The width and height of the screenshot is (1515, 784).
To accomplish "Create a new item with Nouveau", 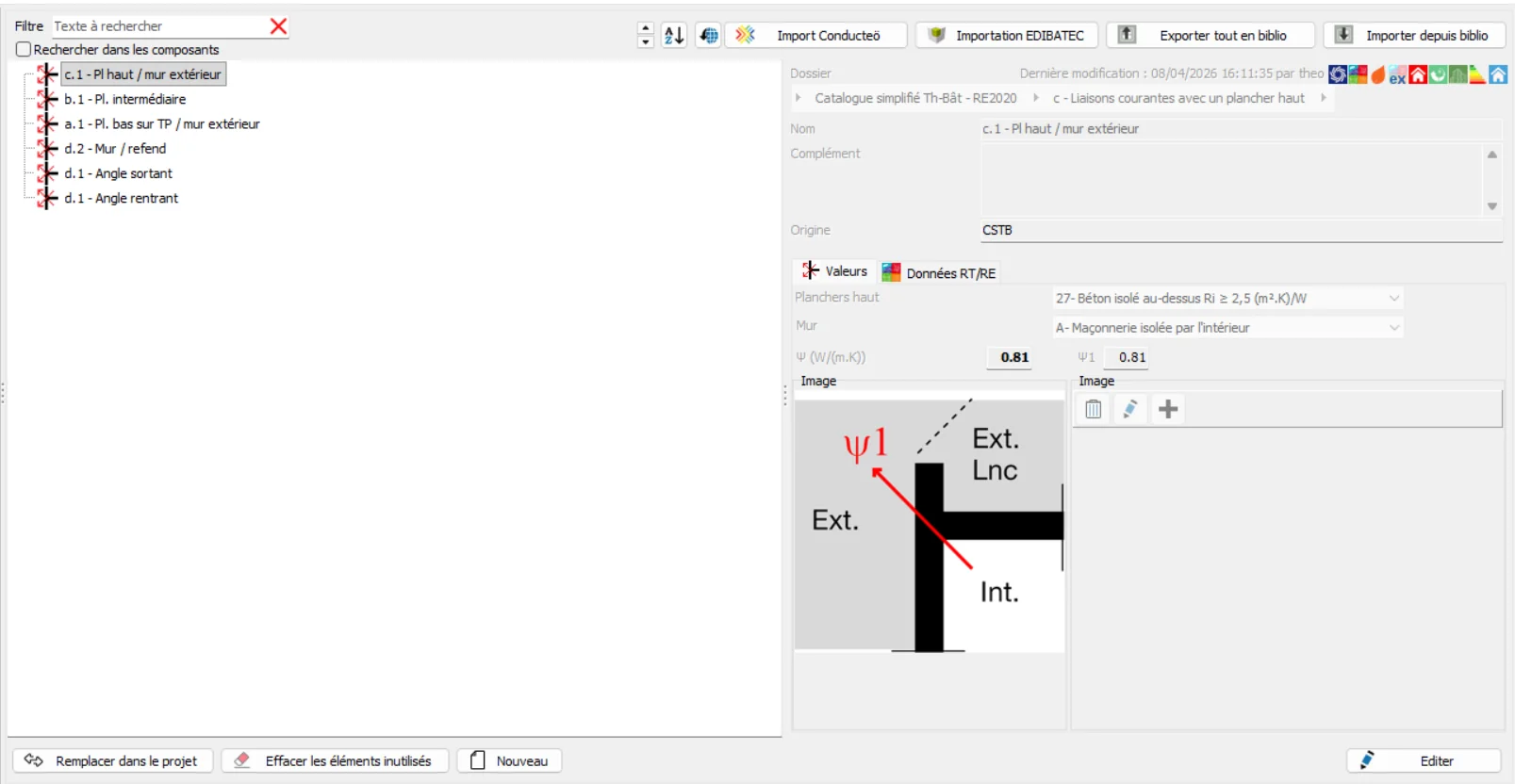I will (x=510, y=761).
